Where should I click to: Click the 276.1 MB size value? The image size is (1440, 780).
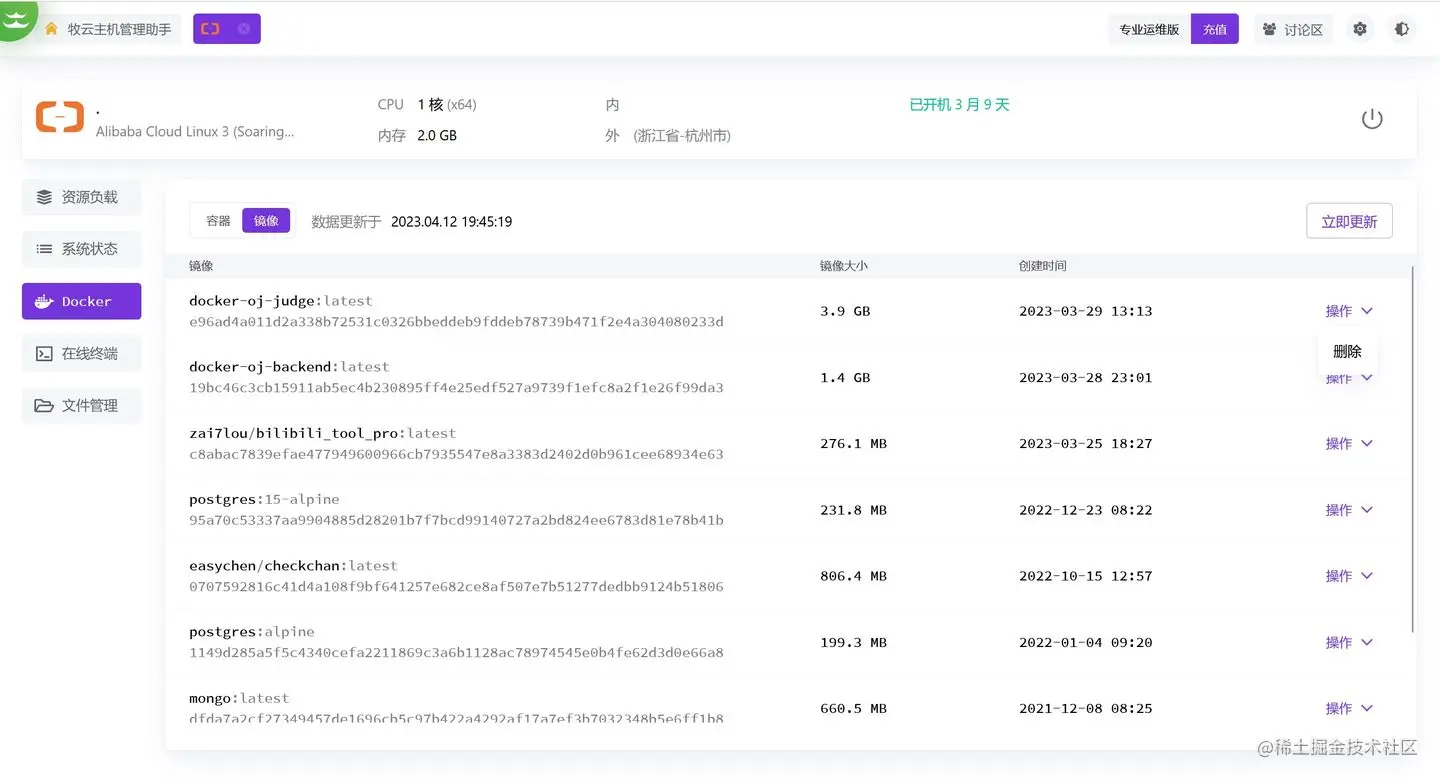click(x=853, y=443)
